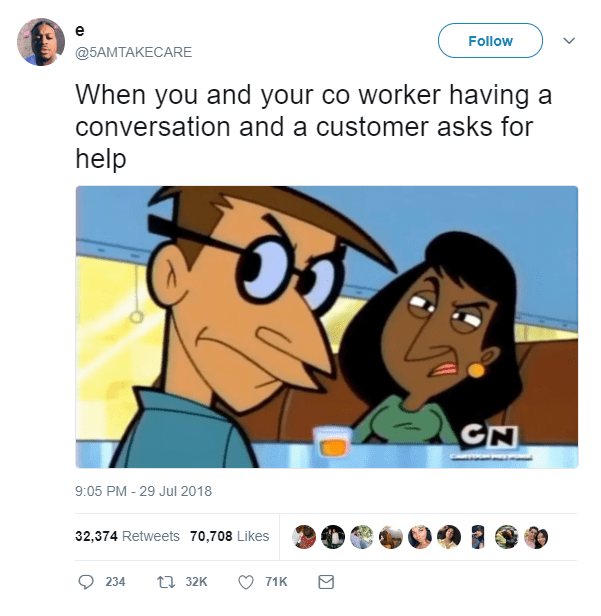Click the fifth liker avatar in row
This screenshot has height=616, width=601.
pos(420,537)
